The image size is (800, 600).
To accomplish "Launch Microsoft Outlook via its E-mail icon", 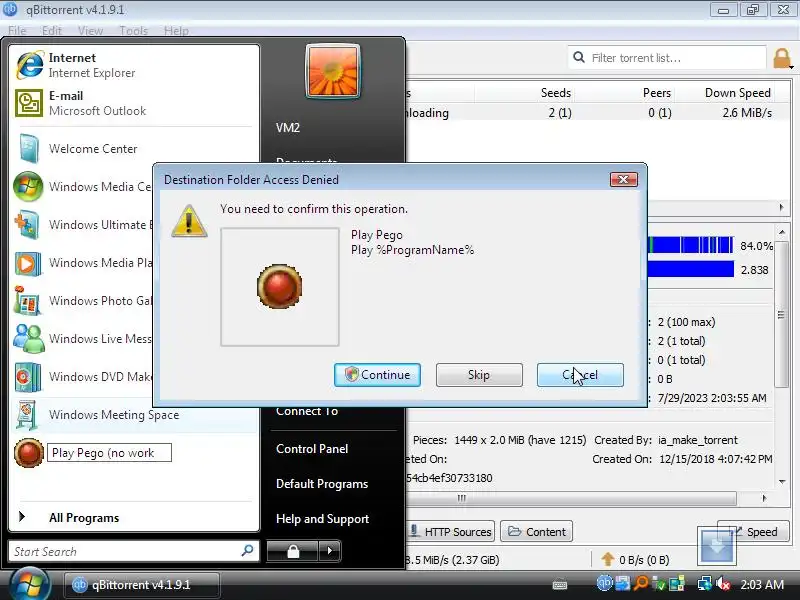I will 29,103.
